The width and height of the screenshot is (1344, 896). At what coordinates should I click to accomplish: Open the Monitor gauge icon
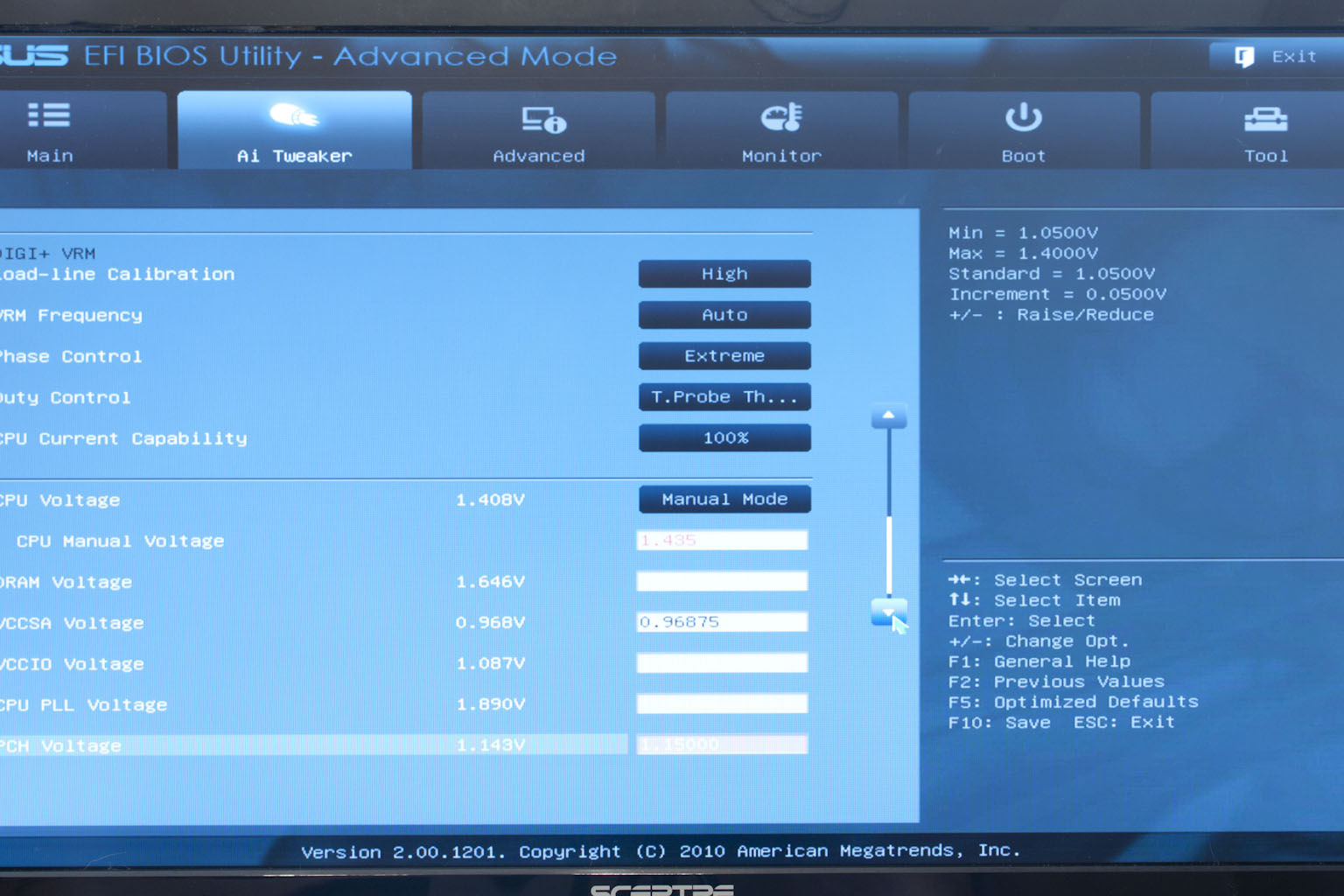click(781, 117)
